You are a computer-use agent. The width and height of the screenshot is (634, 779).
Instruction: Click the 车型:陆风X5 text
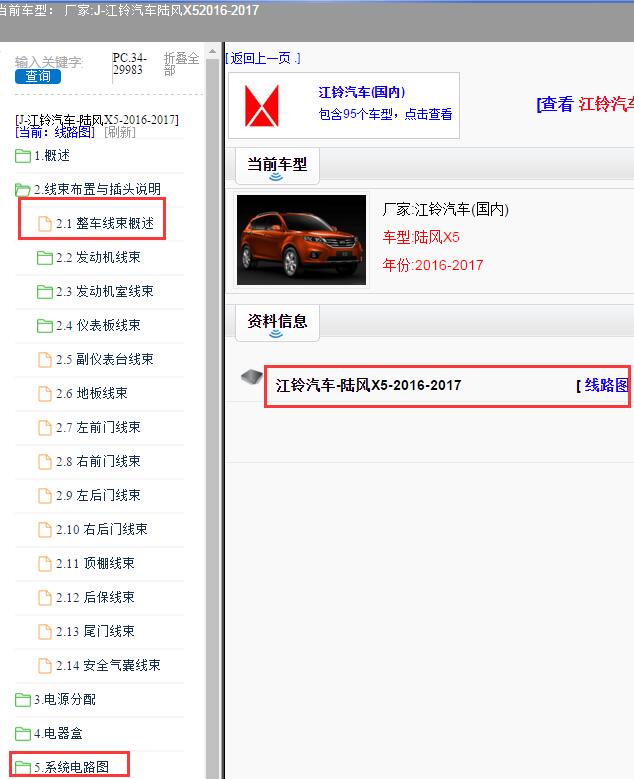click(421, 237)
